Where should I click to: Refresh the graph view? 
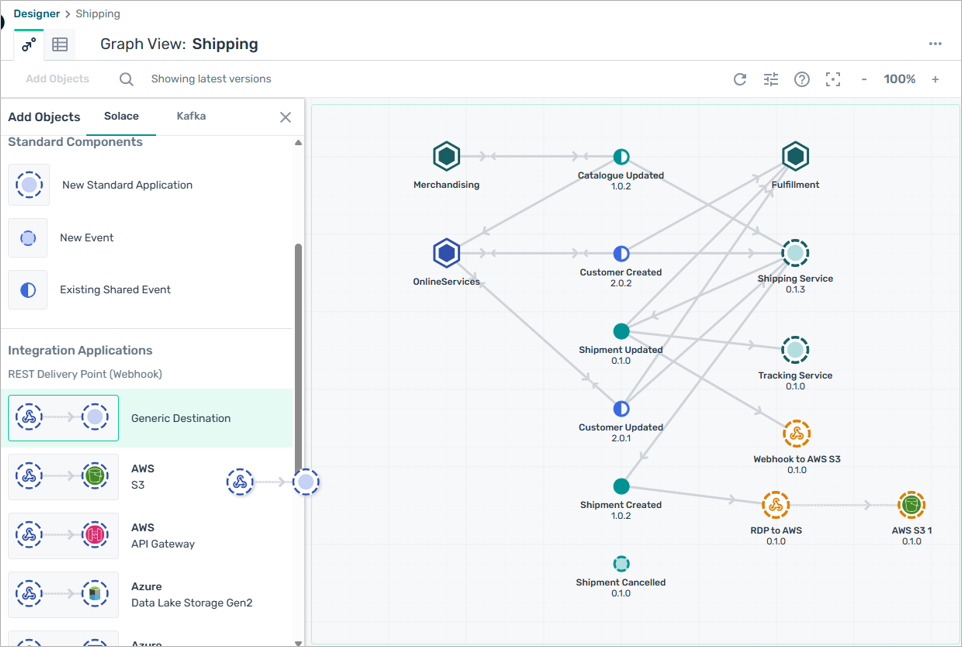pos(740,79)
